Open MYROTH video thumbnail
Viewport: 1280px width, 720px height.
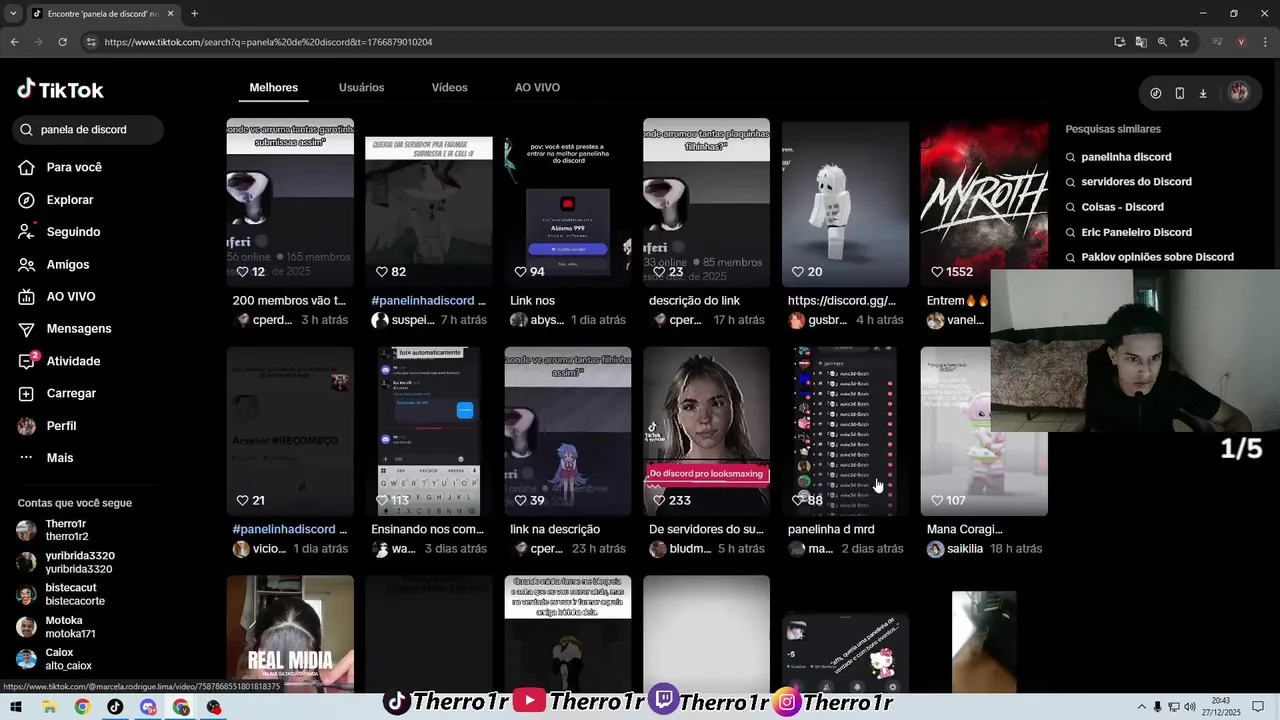[x=984, y=203]
